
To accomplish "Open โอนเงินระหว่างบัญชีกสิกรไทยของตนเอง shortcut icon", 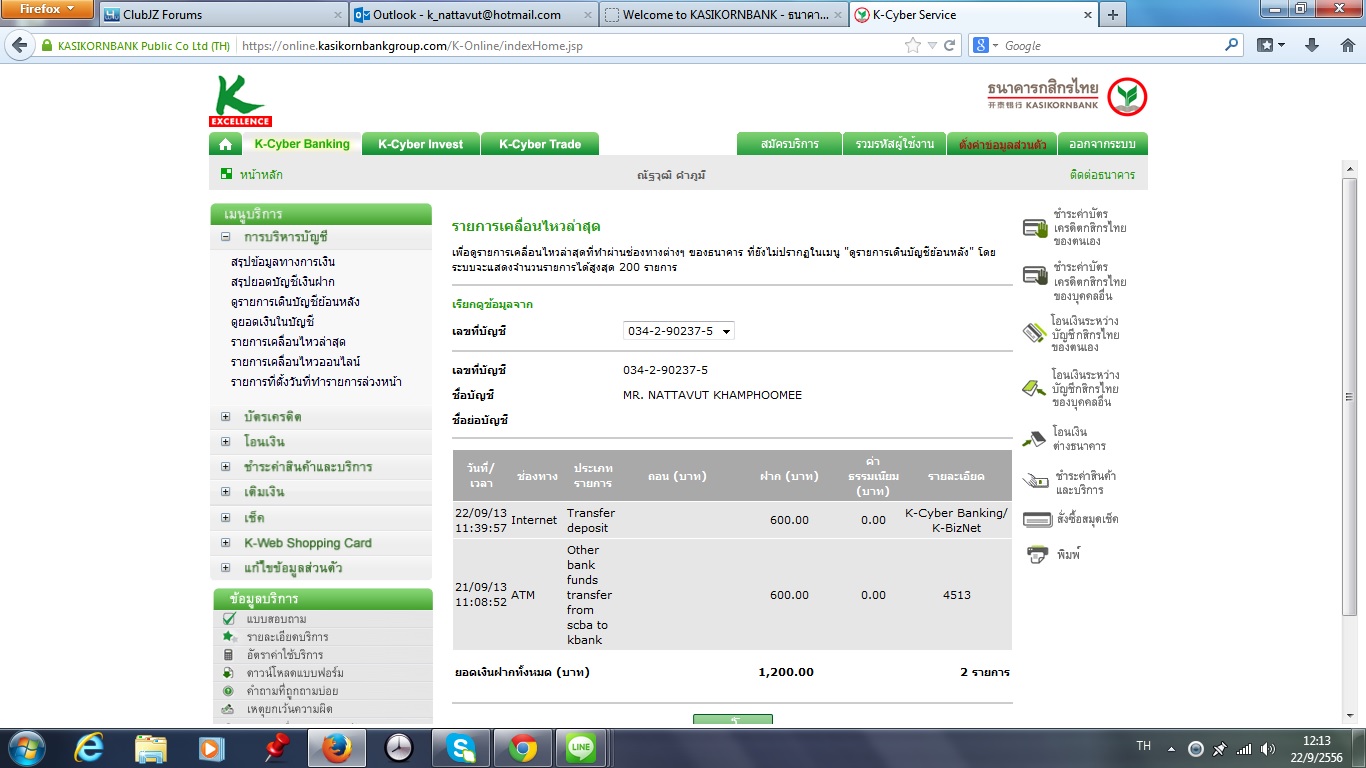I will point(1035,332).
